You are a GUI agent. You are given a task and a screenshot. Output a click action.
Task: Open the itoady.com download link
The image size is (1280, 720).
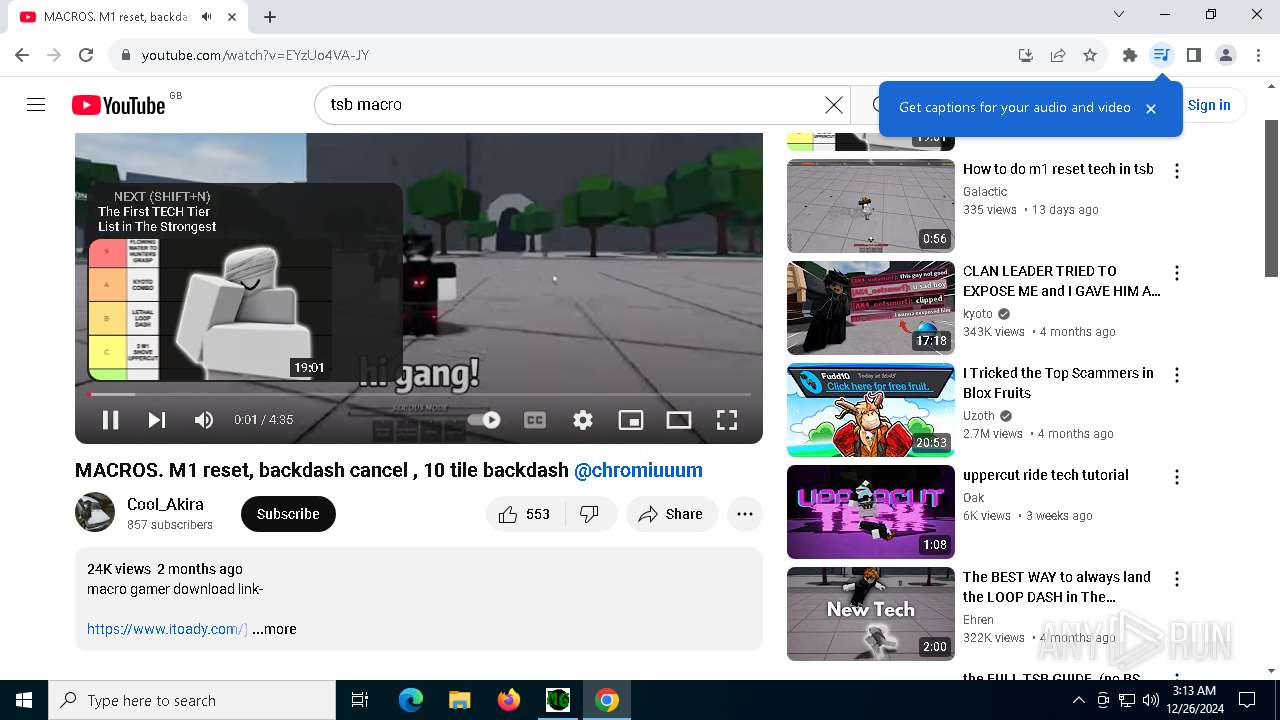167,629
